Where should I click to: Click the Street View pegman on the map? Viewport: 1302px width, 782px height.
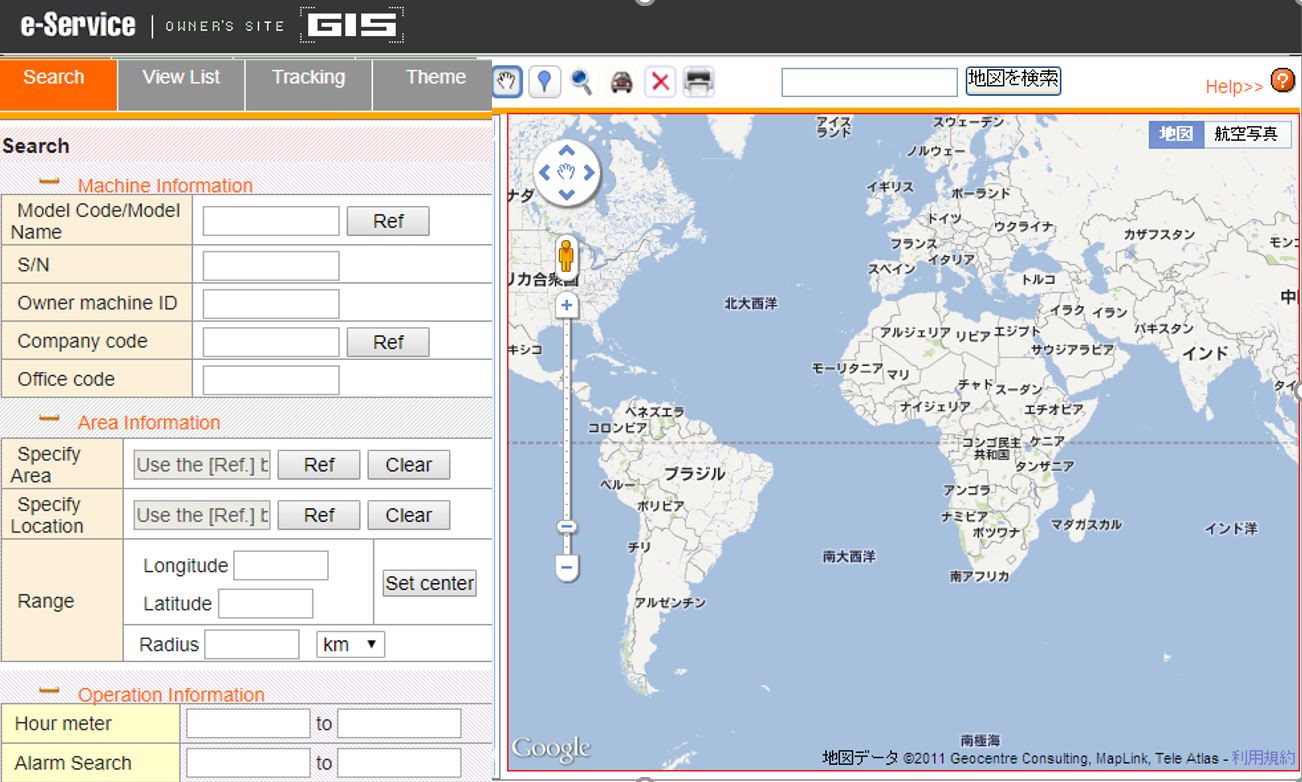(x=566, y=257)
